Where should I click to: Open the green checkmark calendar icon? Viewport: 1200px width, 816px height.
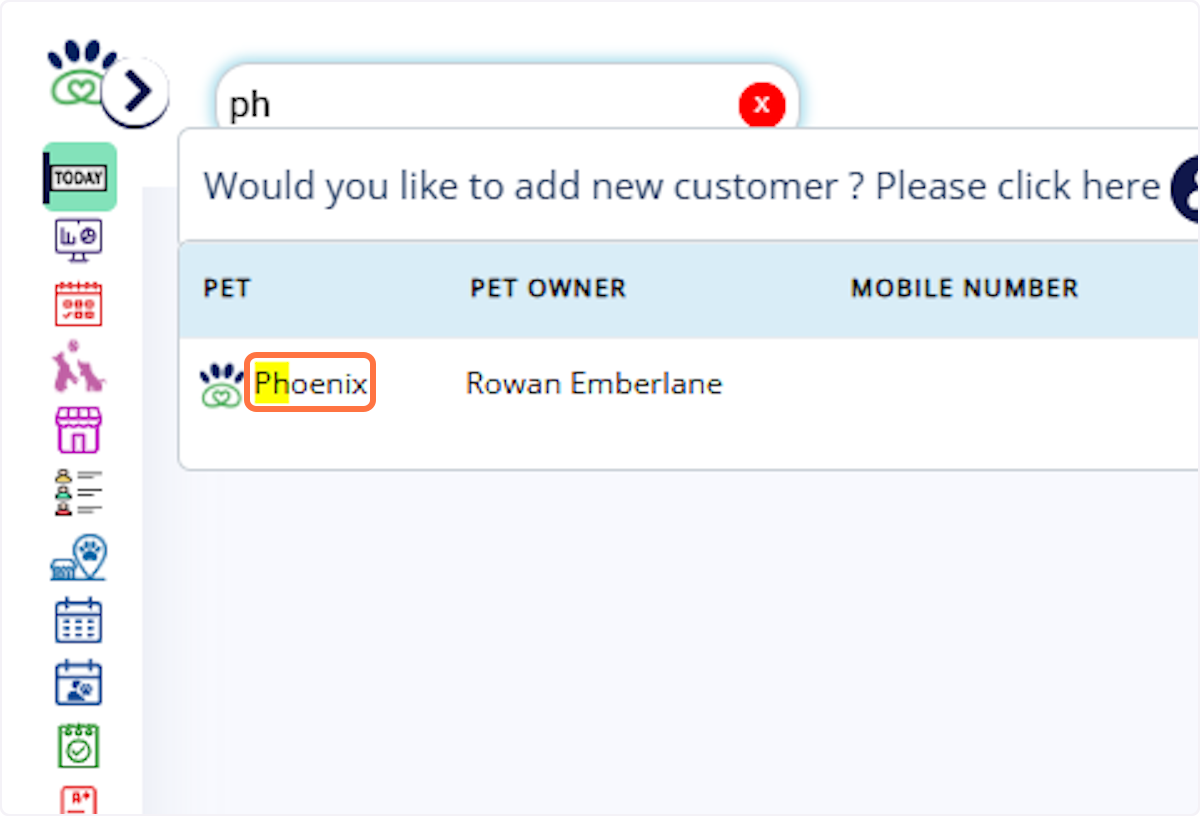tap(78, 745)
